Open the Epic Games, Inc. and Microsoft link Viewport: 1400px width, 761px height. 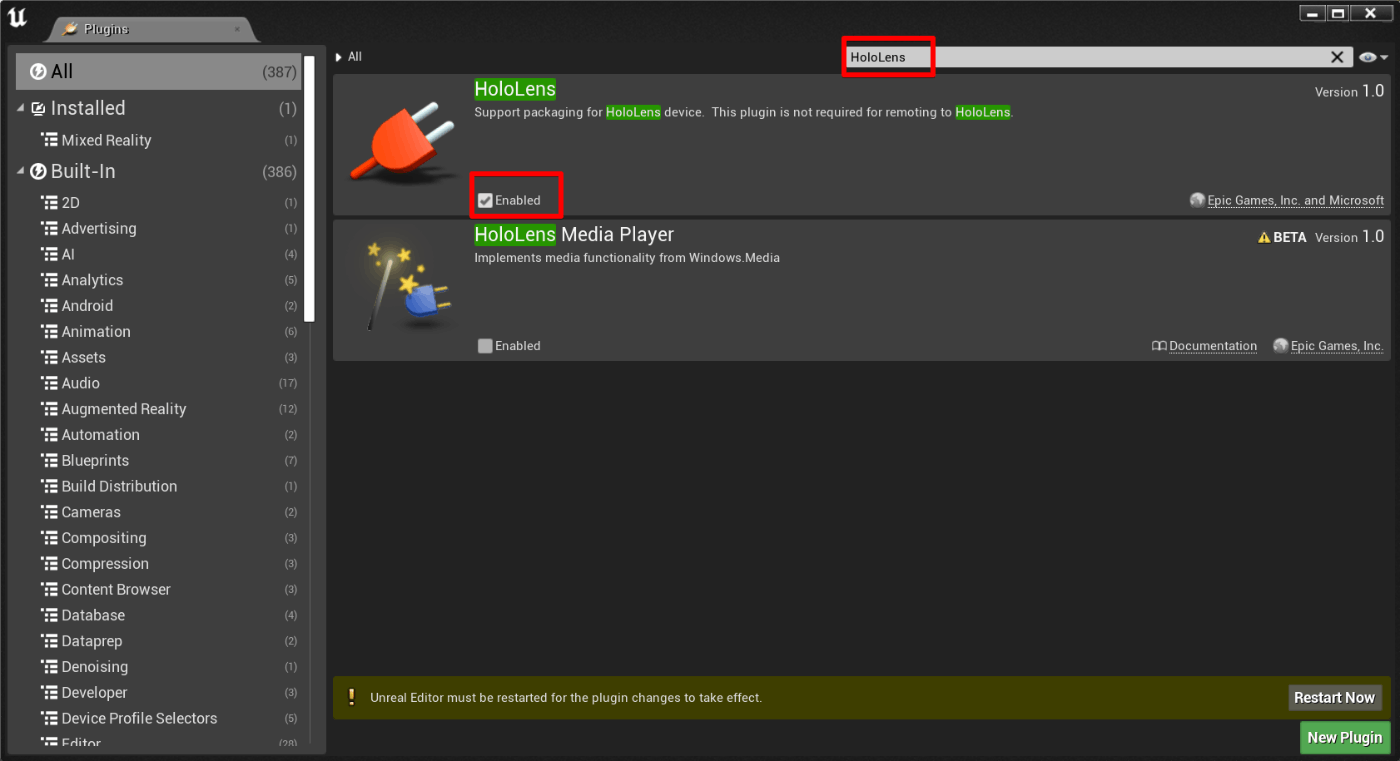pyautogui.click(x=1295, y=200)
